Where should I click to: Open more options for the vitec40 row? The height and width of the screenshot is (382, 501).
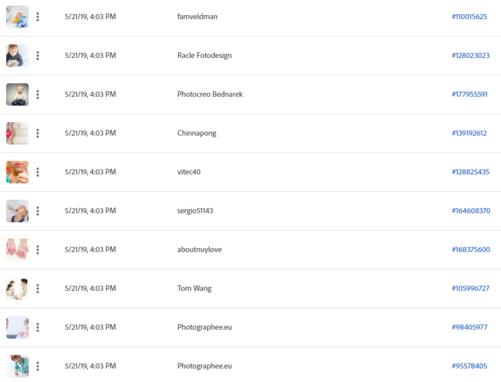38,172
